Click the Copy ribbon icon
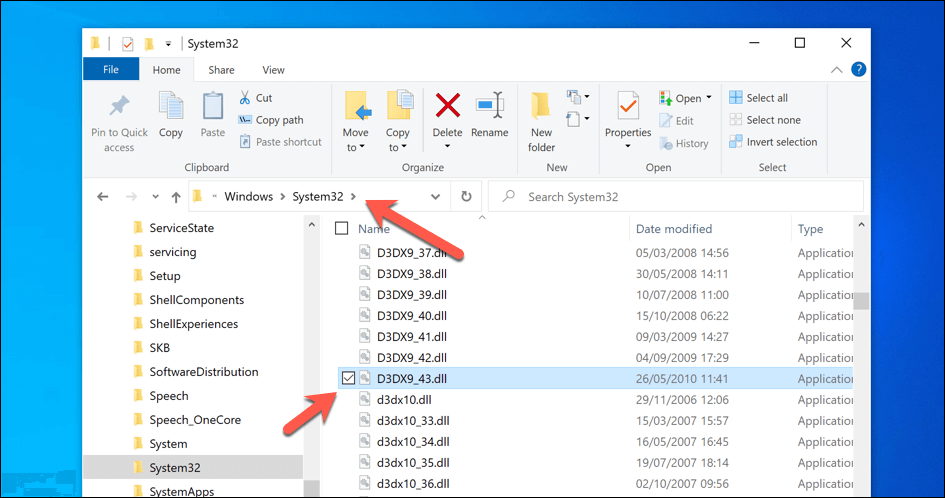The image size is (945, 498). (171, 107)
